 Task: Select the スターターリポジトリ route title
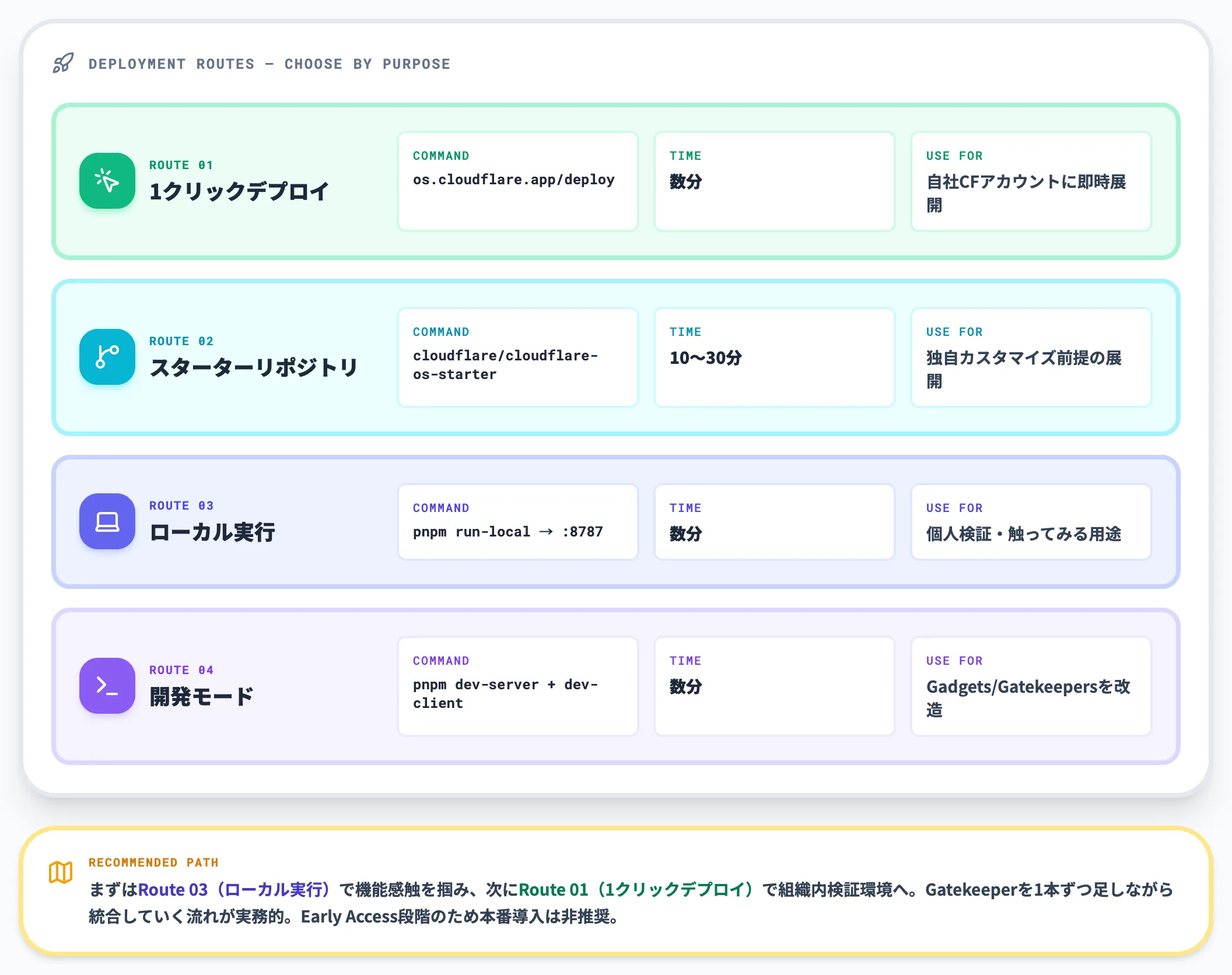pyautogui.click(x=254, y=368)
